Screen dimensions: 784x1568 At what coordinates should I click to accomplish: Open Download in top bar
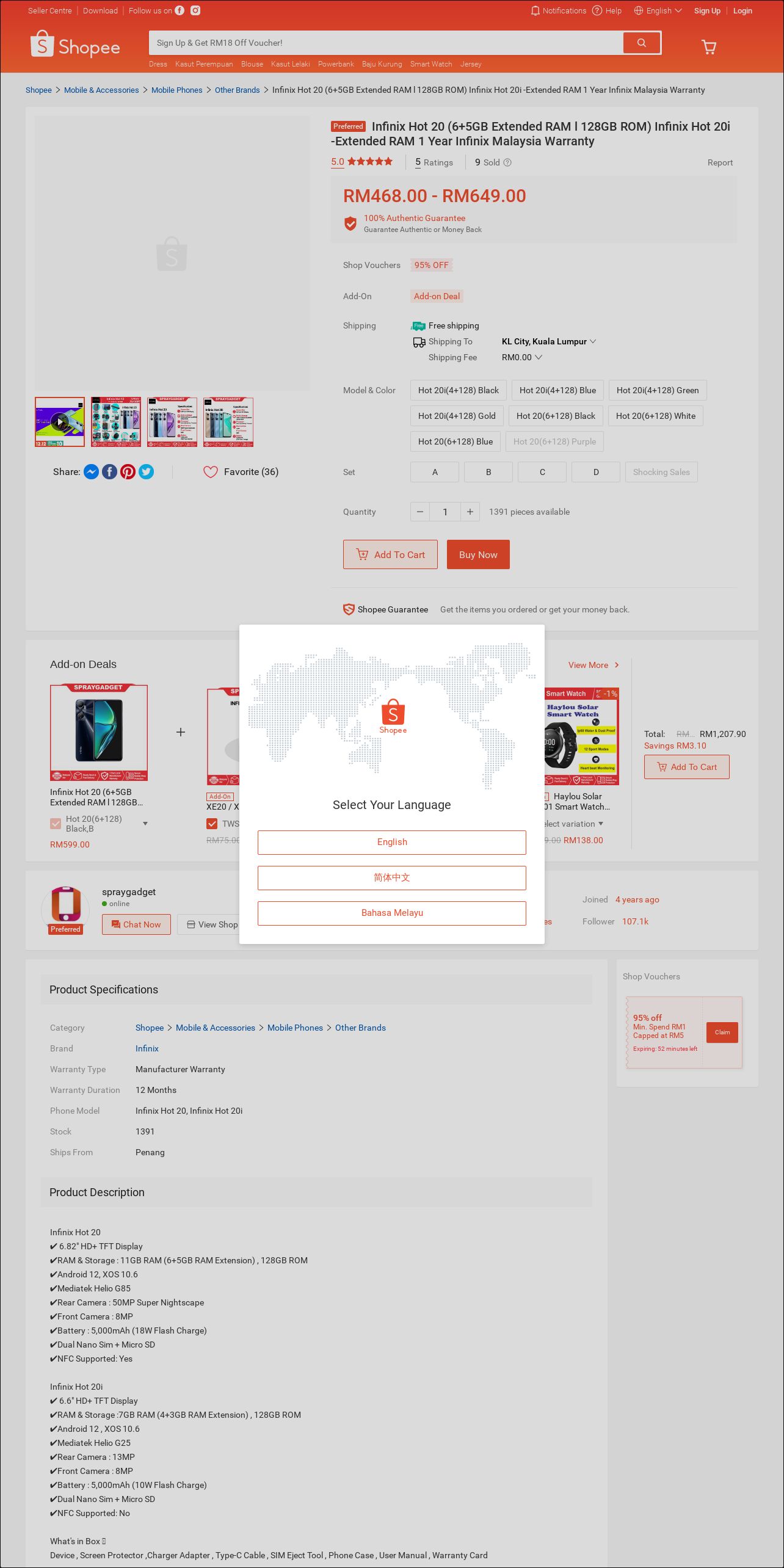pyautogui.click(x=100, y=10)
